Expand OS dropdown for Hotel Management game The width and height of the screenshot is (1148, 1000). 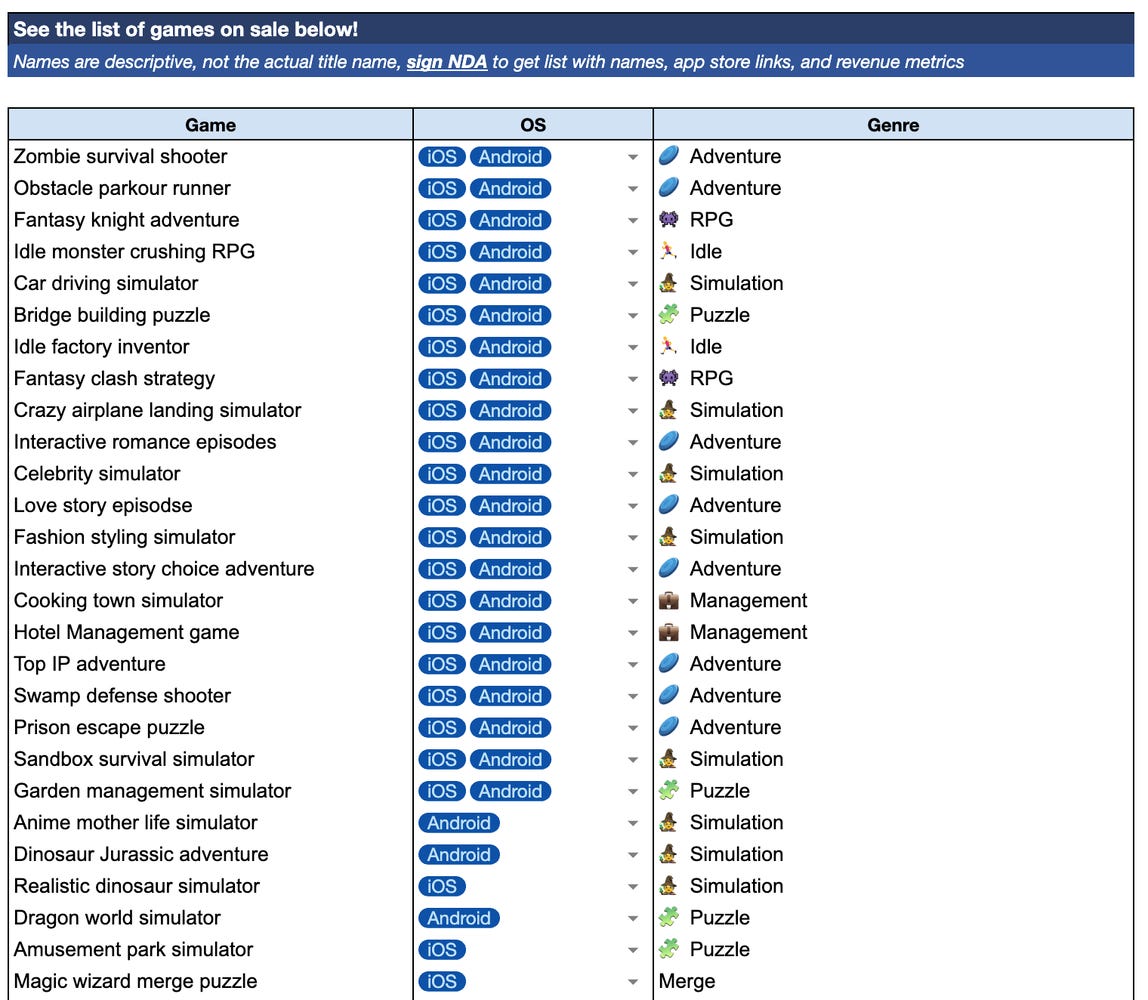pos(633,633)
